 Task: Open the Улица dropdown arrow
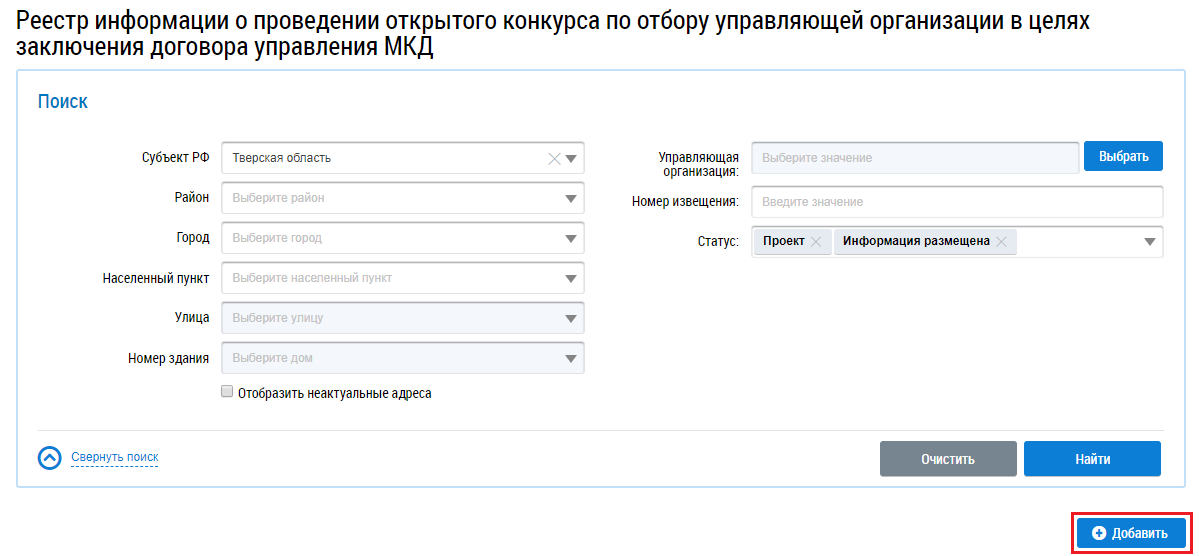coord(571,318)
